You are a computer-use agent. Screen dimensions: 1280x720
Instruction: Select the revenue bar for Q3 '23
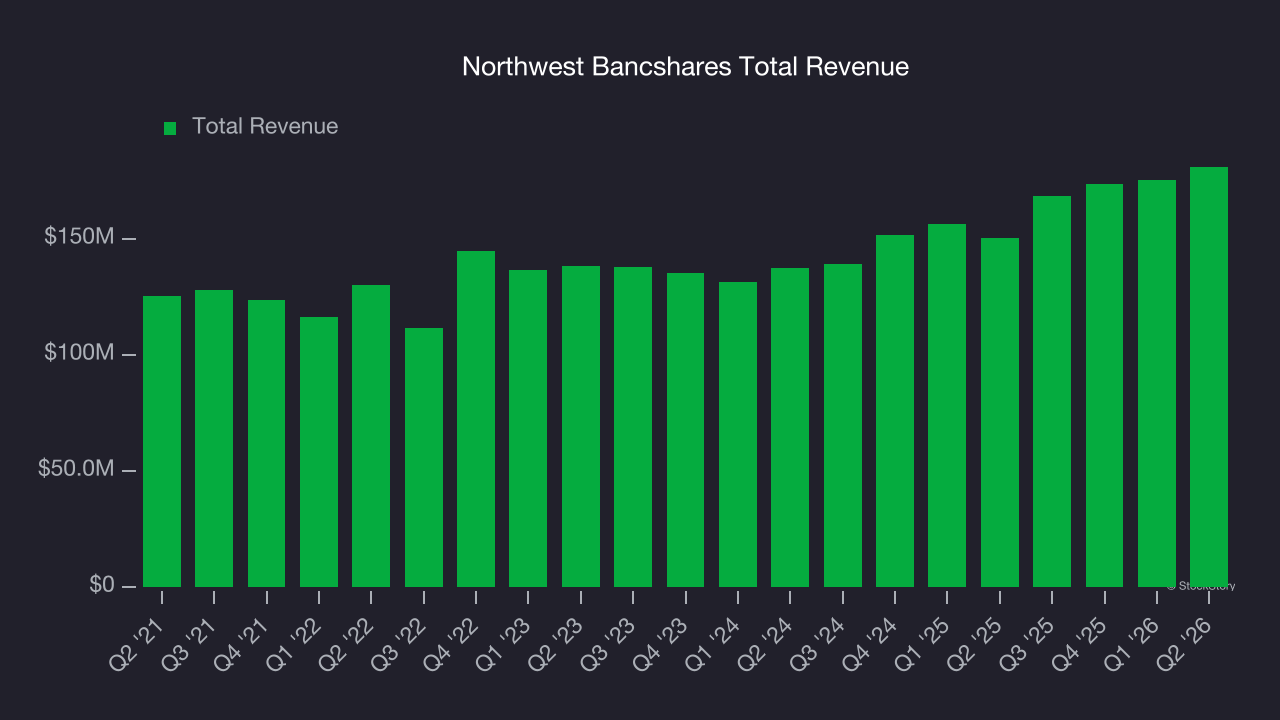tap(633, 427)
